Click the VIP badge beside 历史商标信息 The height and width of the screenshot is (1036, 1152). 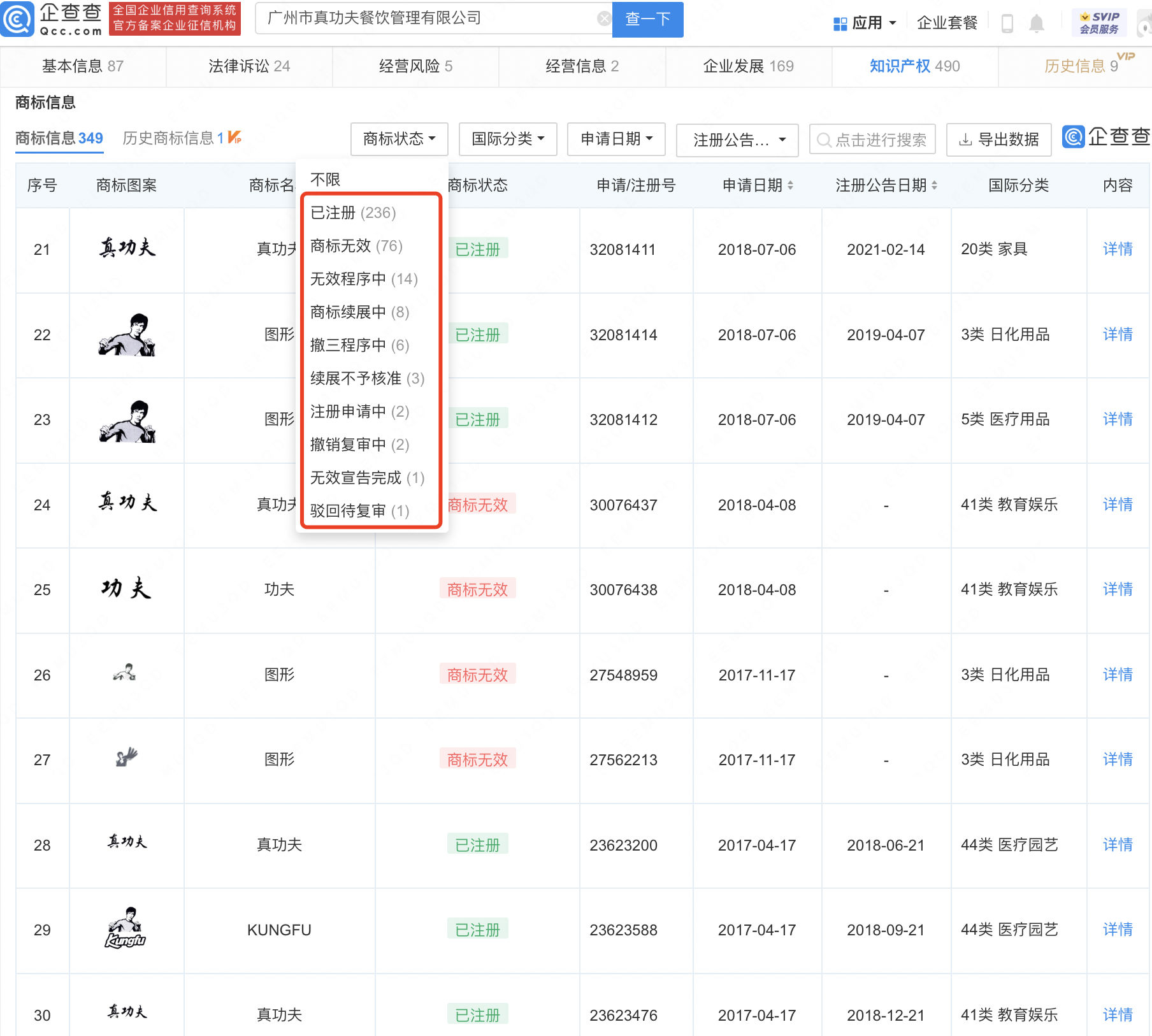[234, 137]
